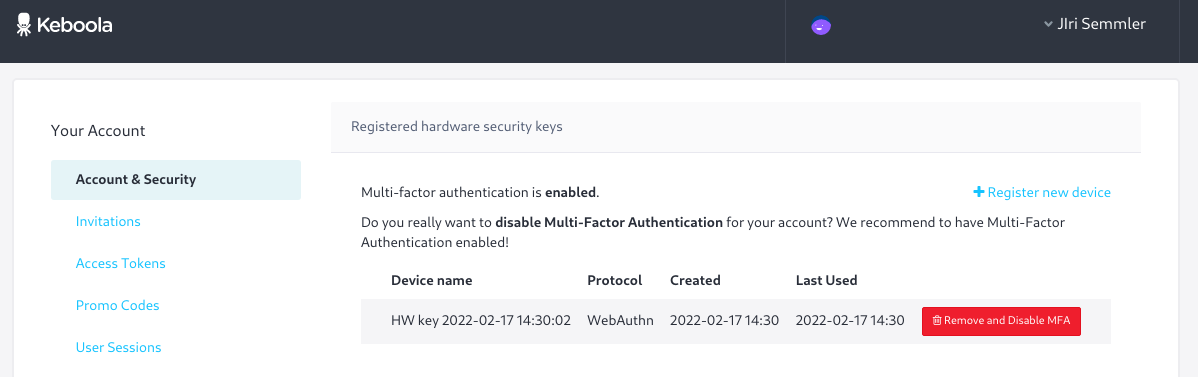Go to the Invitations section

click(x=108, y=222)
